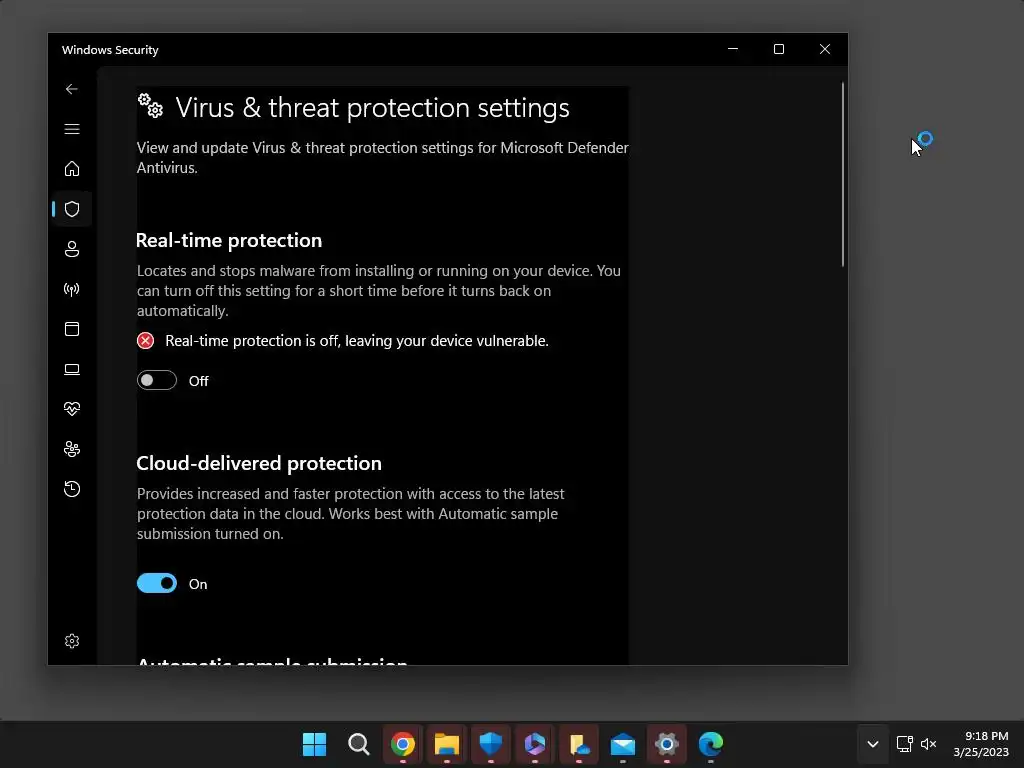This screenshot has width=1024, height=768.
Task: Open the Device security laptop icon
Action: (x=72, y=370)
